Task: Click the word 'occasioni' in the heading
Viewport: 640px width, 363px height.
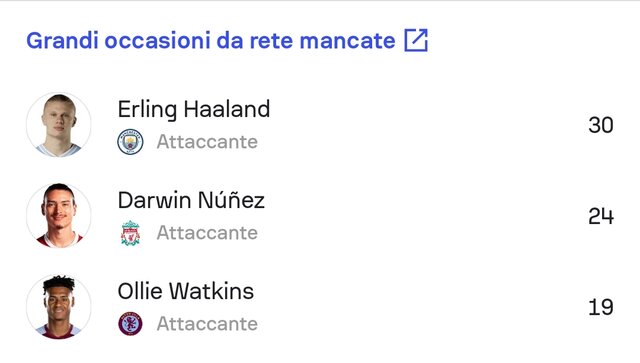Action: (x=158, y=40)
